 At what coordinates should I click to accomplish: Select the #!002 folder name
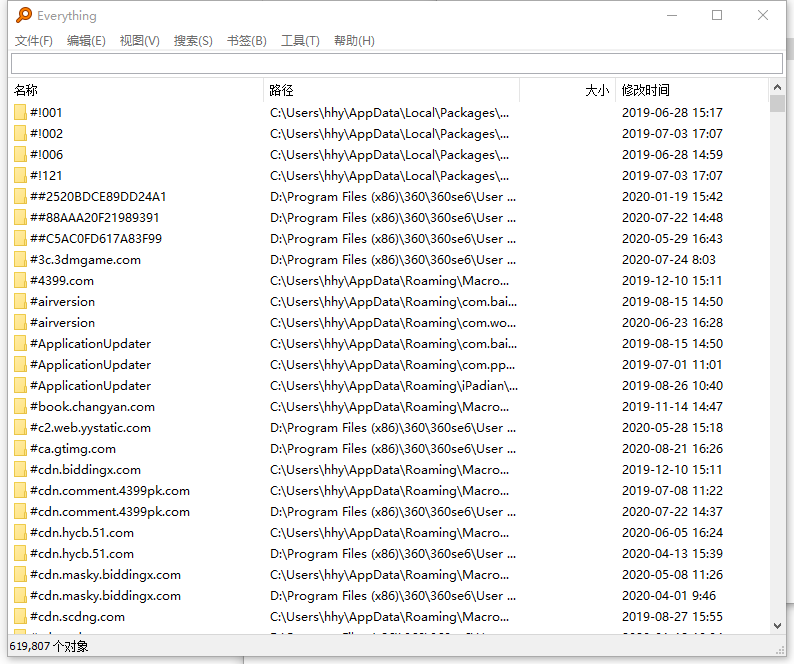47,134
